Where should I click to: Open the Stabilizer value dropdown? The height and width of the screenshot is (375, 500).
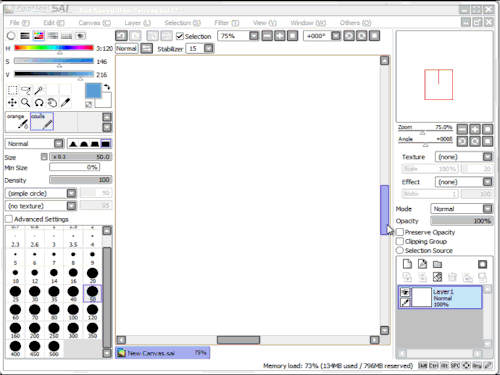[208, 49]
